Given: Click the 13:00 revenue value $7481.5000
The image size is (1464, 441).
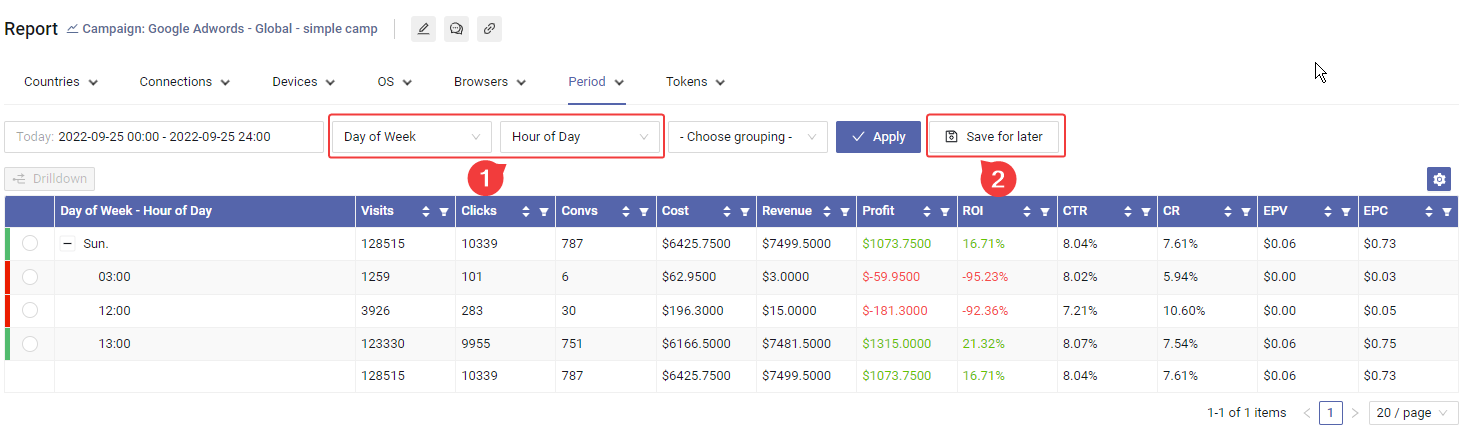Looking at the screenshot, I should 796,344.
